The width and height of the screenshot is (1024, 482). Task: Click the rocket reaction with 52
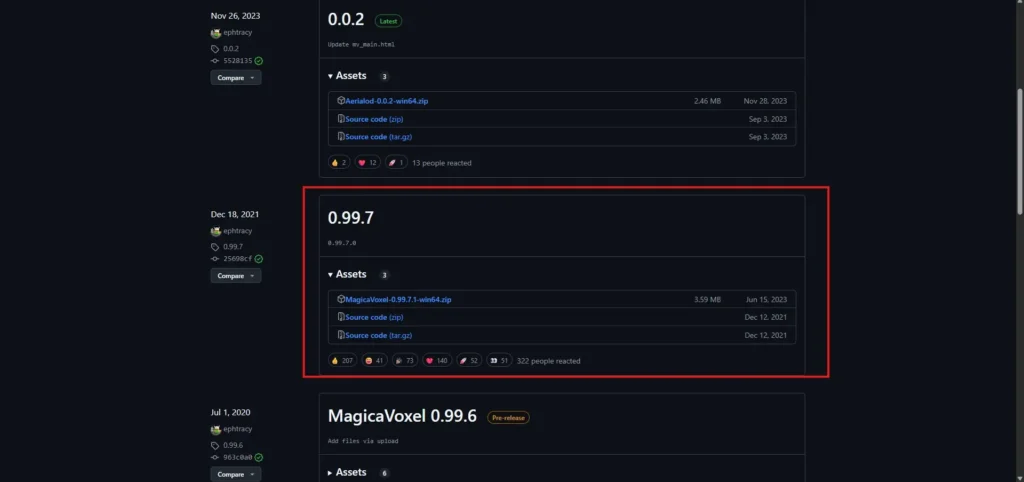pos(468,360)
